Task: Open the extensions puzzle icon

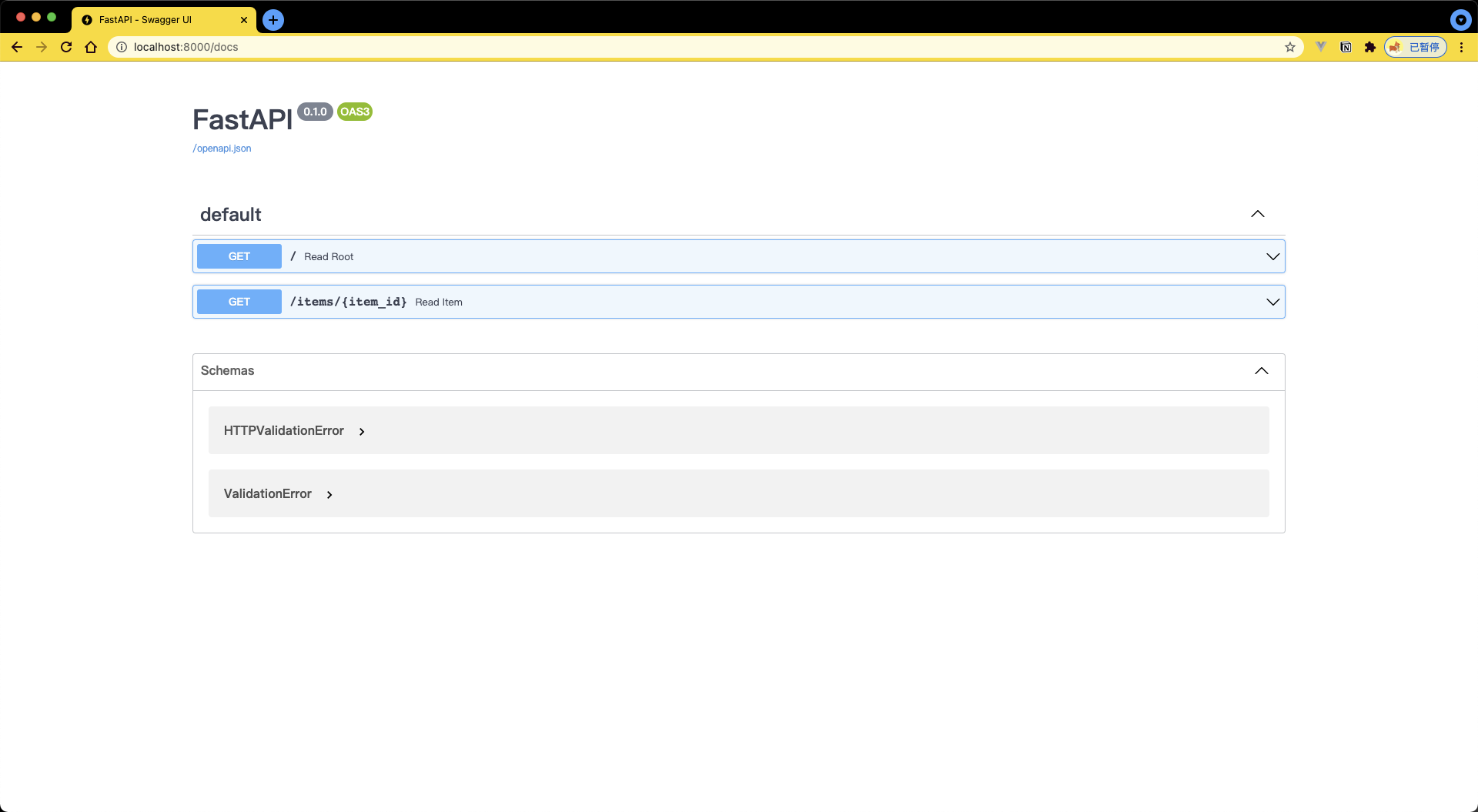Action: coord(1370,47)
